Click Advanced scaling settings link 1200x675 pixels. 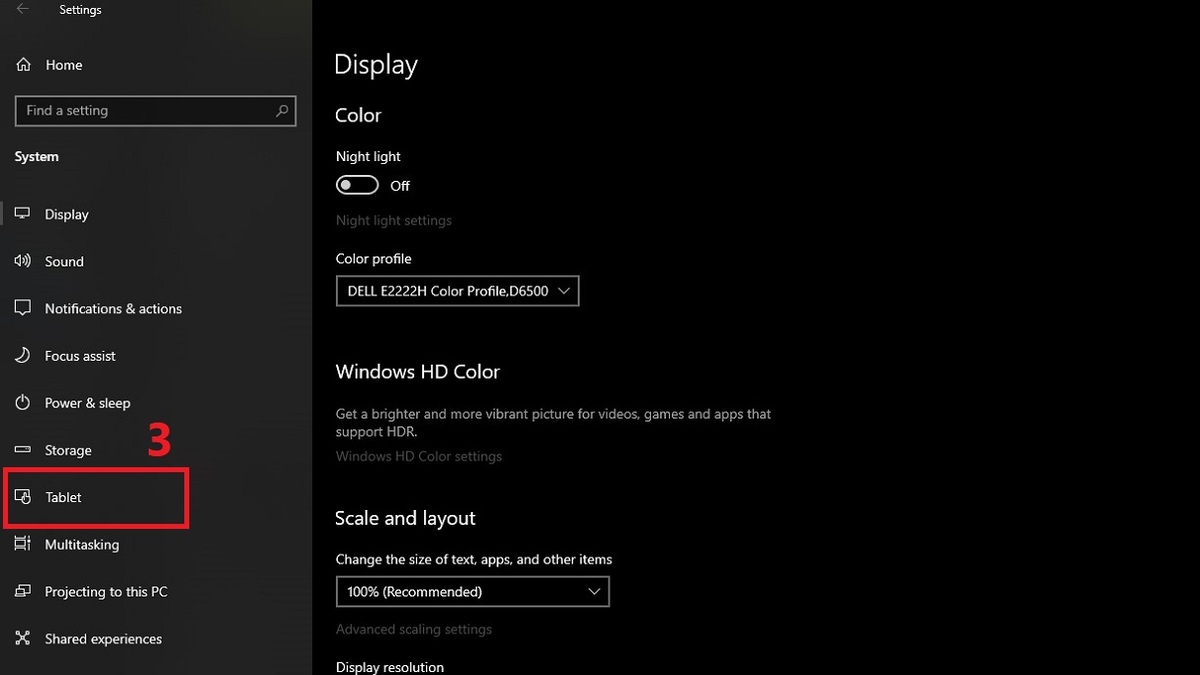point(414,629)
